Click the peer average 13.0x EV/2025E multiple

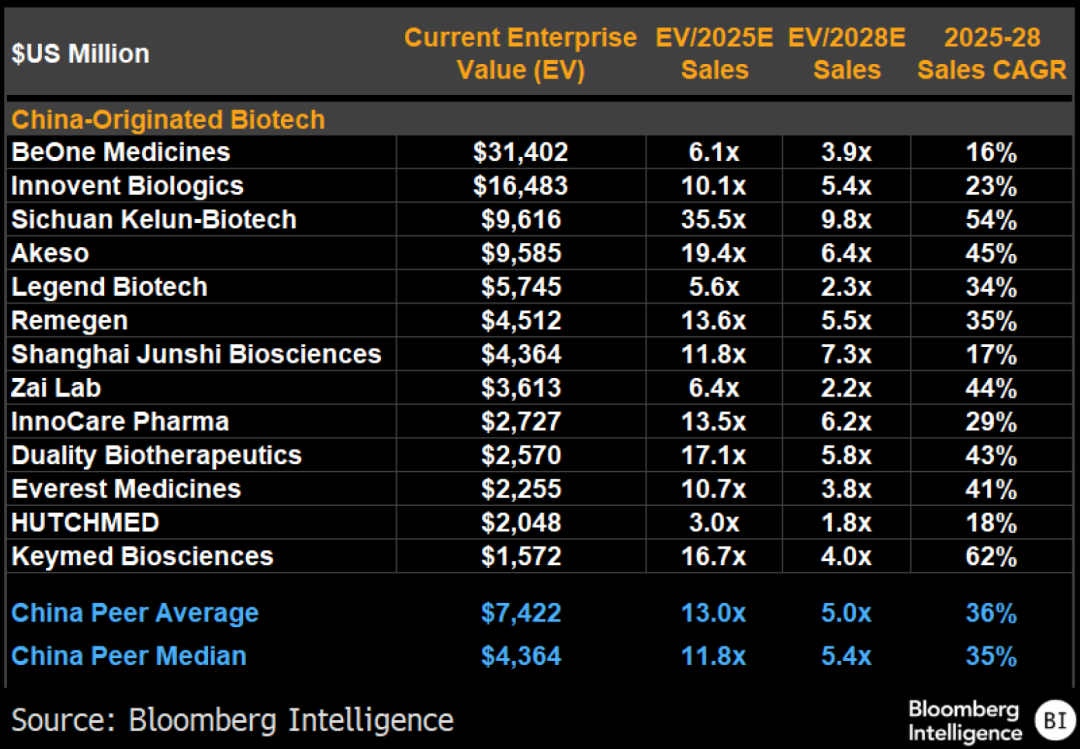coord(714,613)
